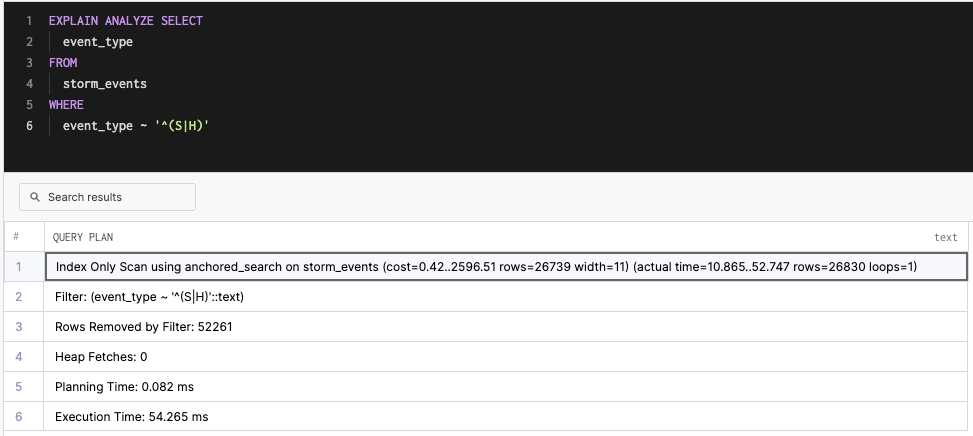Click the QUERY PLAN column header
Screen dimensions: 973x436
[x=83, y=237]
